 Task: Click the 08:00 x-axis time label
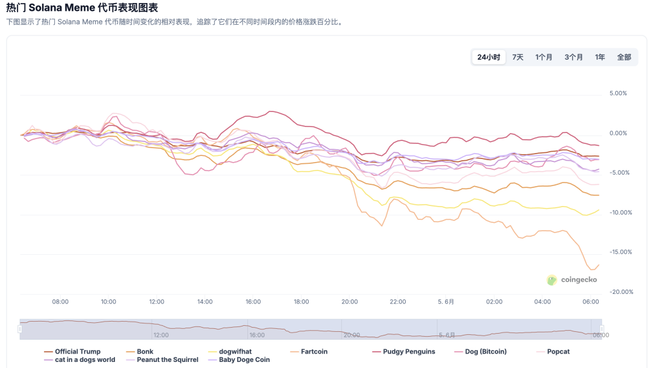point(60,302)
